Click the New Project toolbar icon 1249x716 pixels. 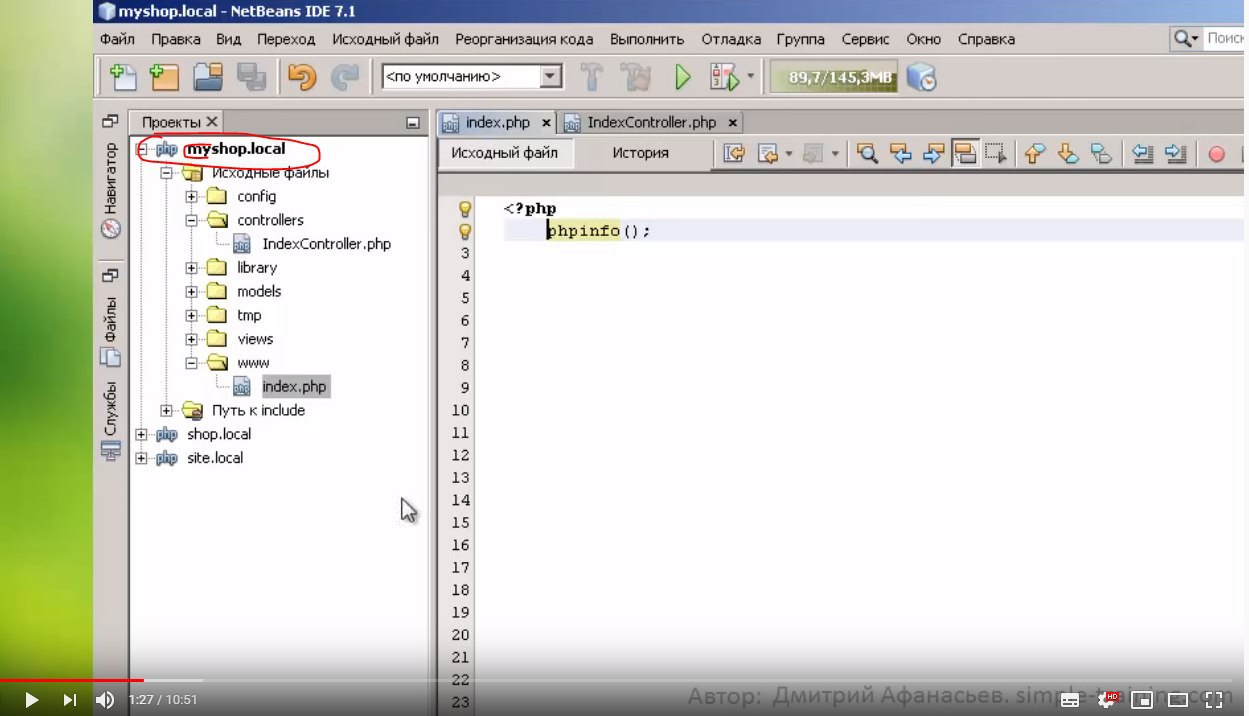[165, 77]
